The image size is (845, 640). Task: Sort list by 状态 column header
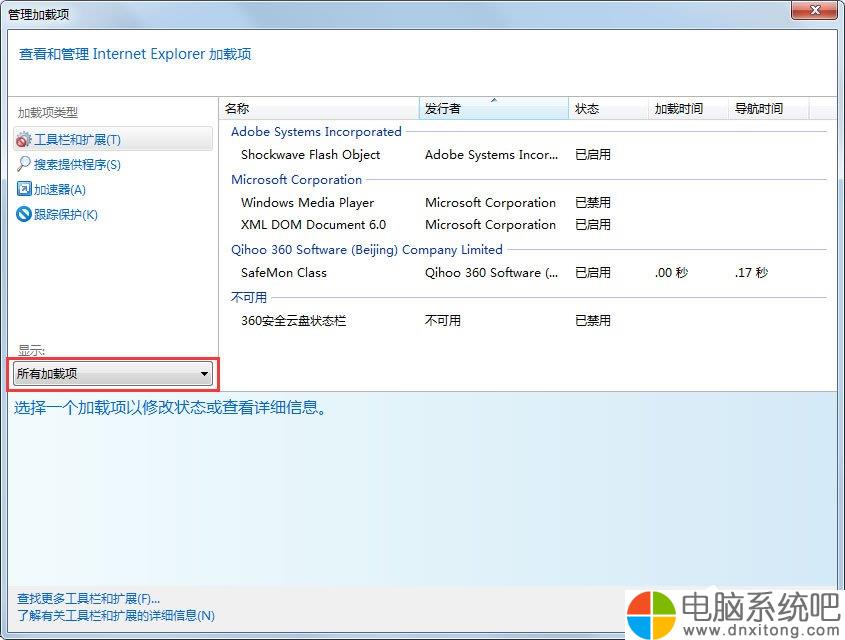pyautogui.click(x=608, y=108)
